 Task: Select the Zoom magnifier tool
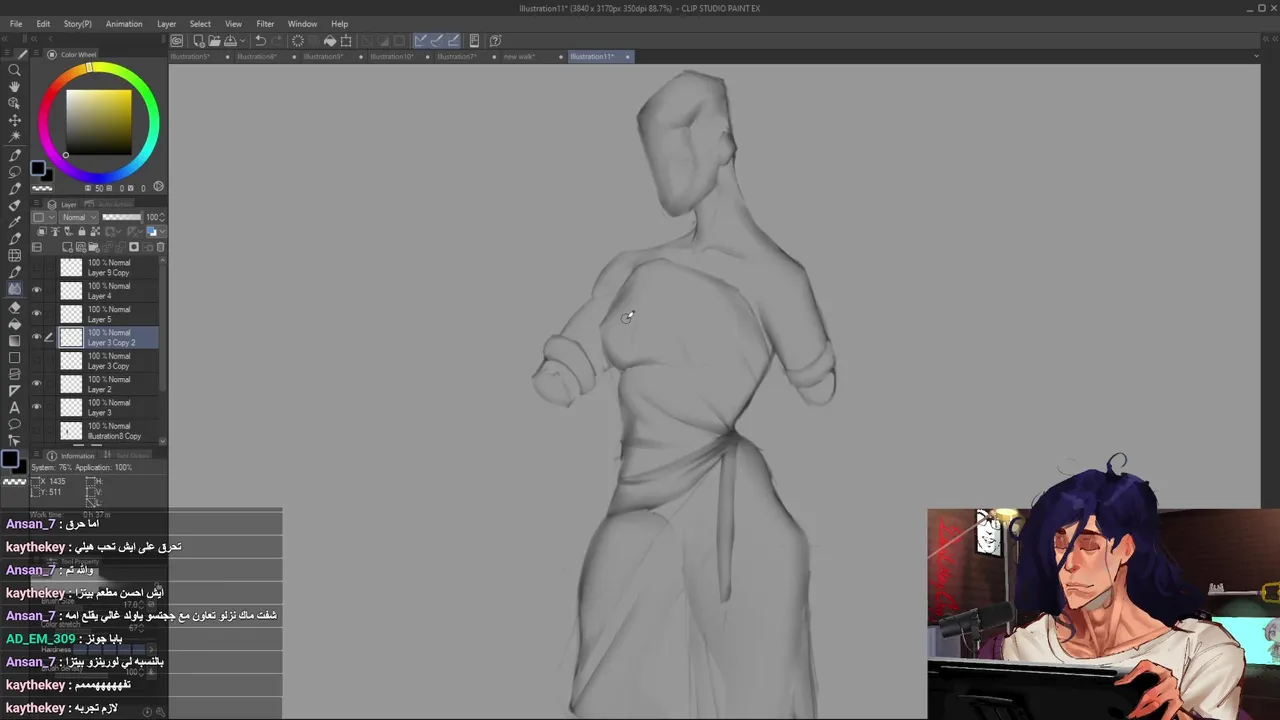(14, 70)
